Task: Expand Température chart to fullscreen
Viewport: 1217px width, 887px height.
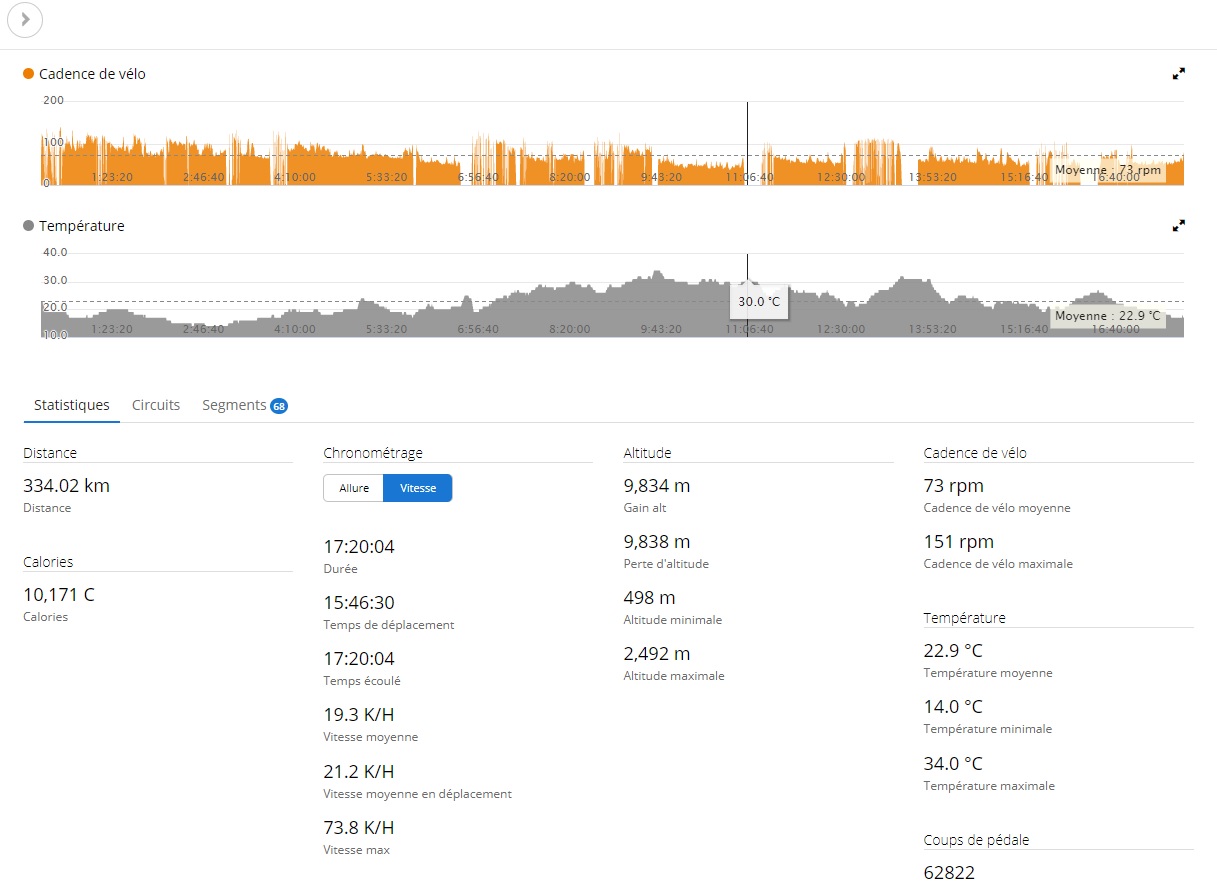Action: [1179, 226]
